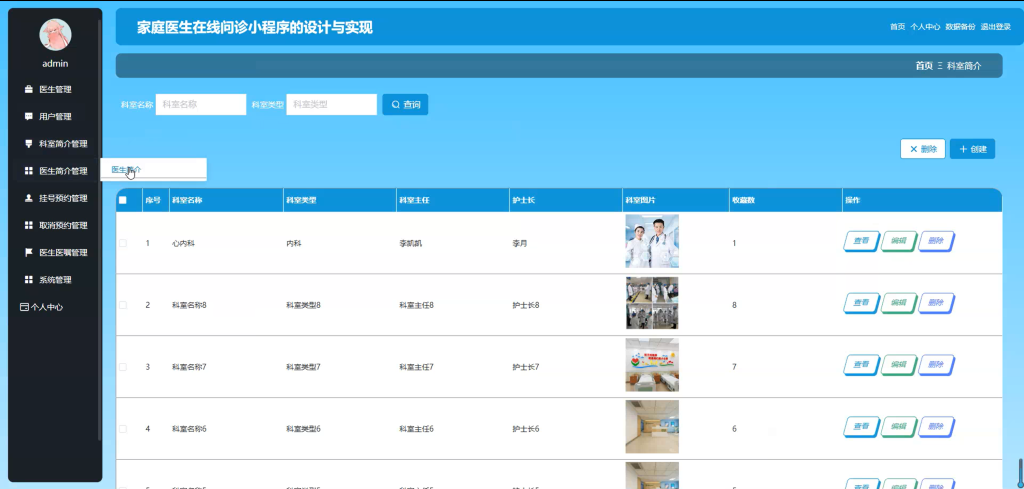Go to 首页 in top navigation

(x=897, y=27)
